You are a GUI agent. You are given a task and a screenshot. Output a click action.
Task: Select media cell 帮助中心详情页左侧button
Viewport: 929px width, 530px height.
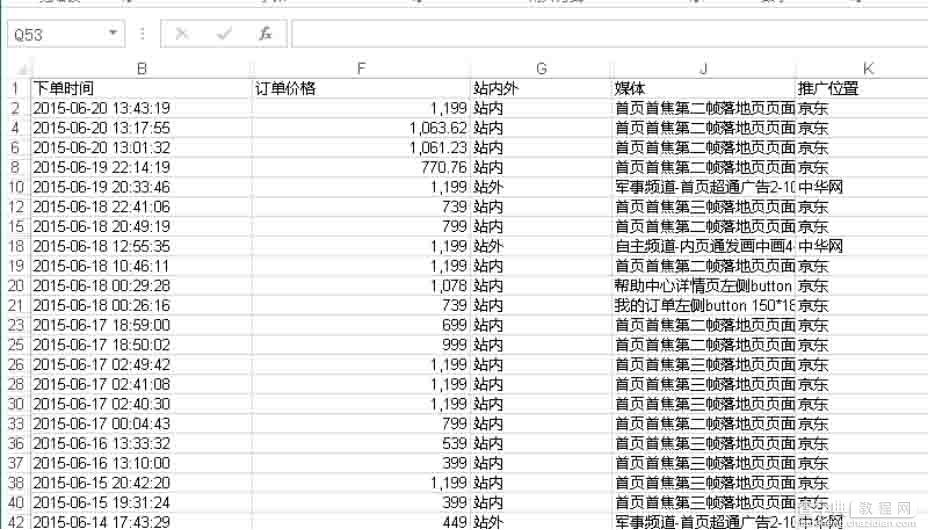pyautogui.click(x=703, y=285)
